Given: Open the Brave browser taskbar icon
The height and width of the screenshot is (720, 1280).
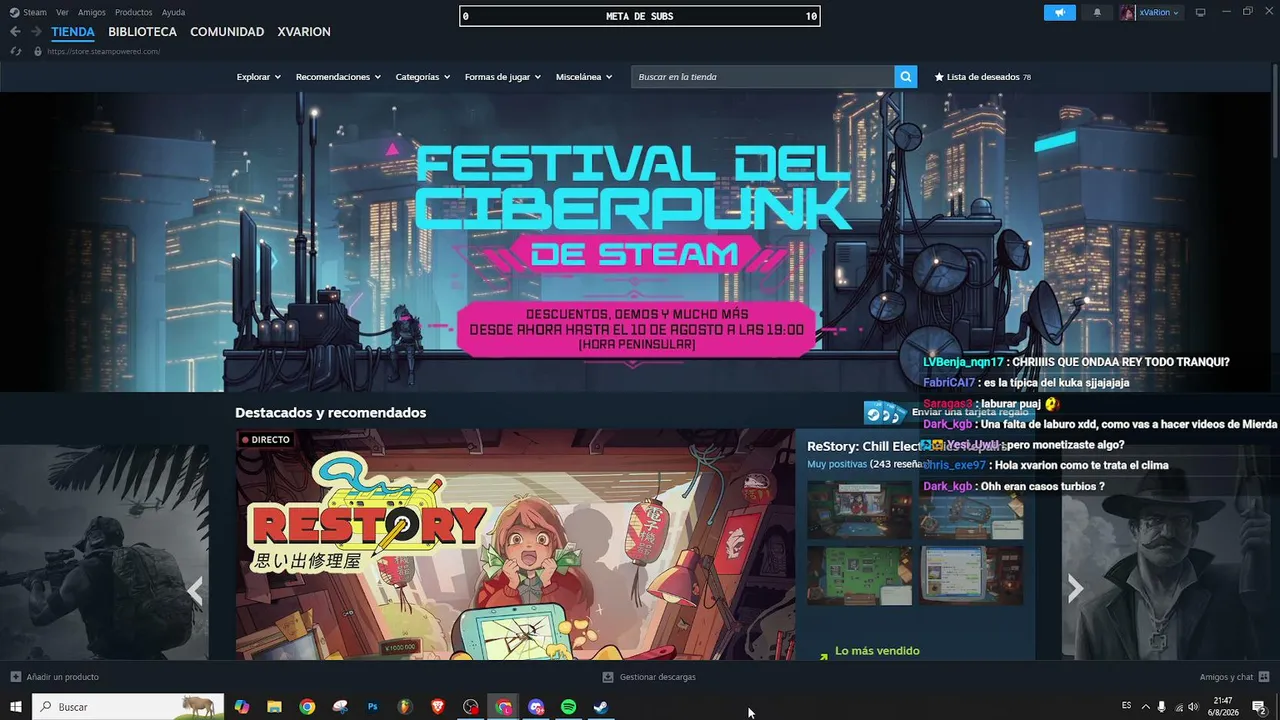Looking at the screenshot, I should (x=438, y=707).
